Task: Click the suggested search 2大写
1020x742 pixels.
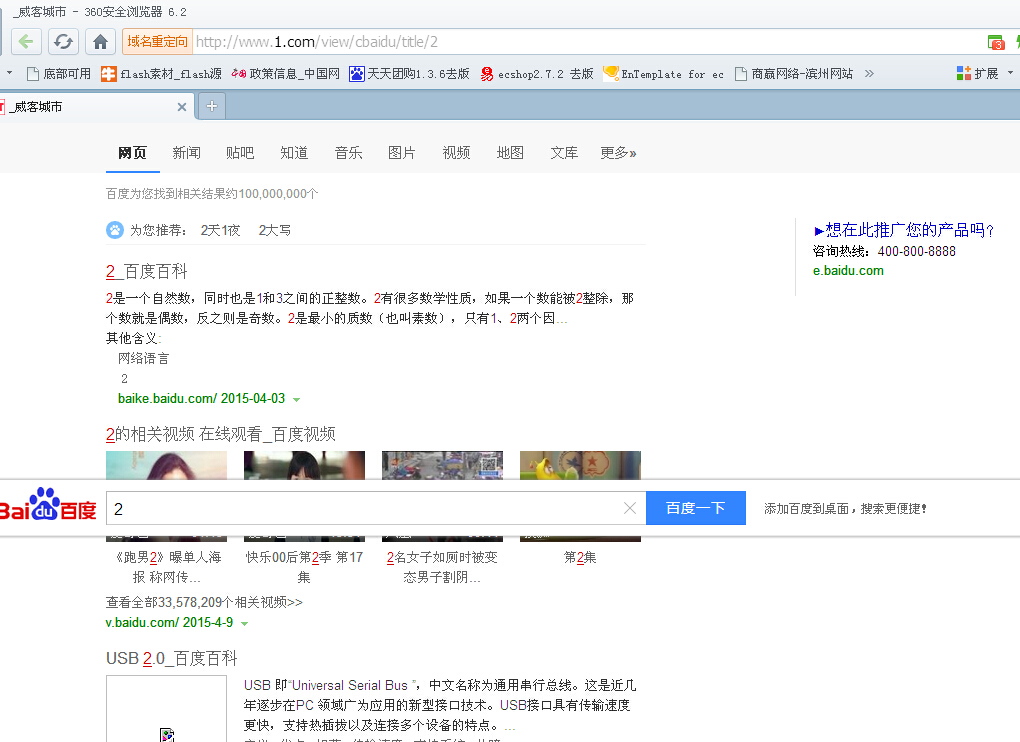Action: (275, 230)
